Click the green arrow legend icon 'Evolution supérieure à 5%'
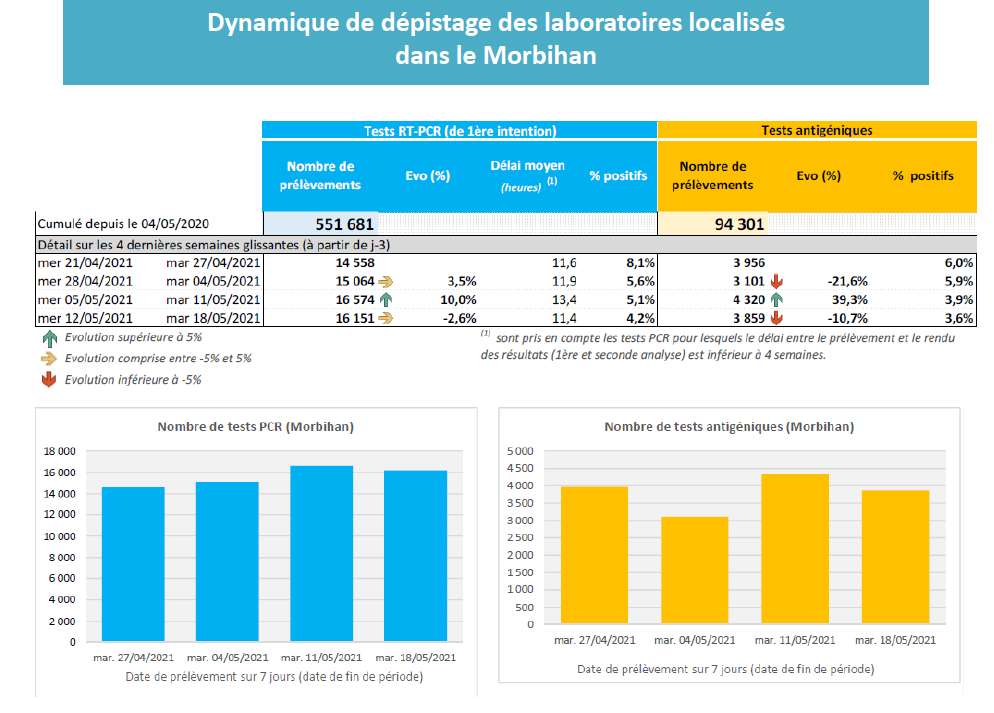 [x=49, y=338]
